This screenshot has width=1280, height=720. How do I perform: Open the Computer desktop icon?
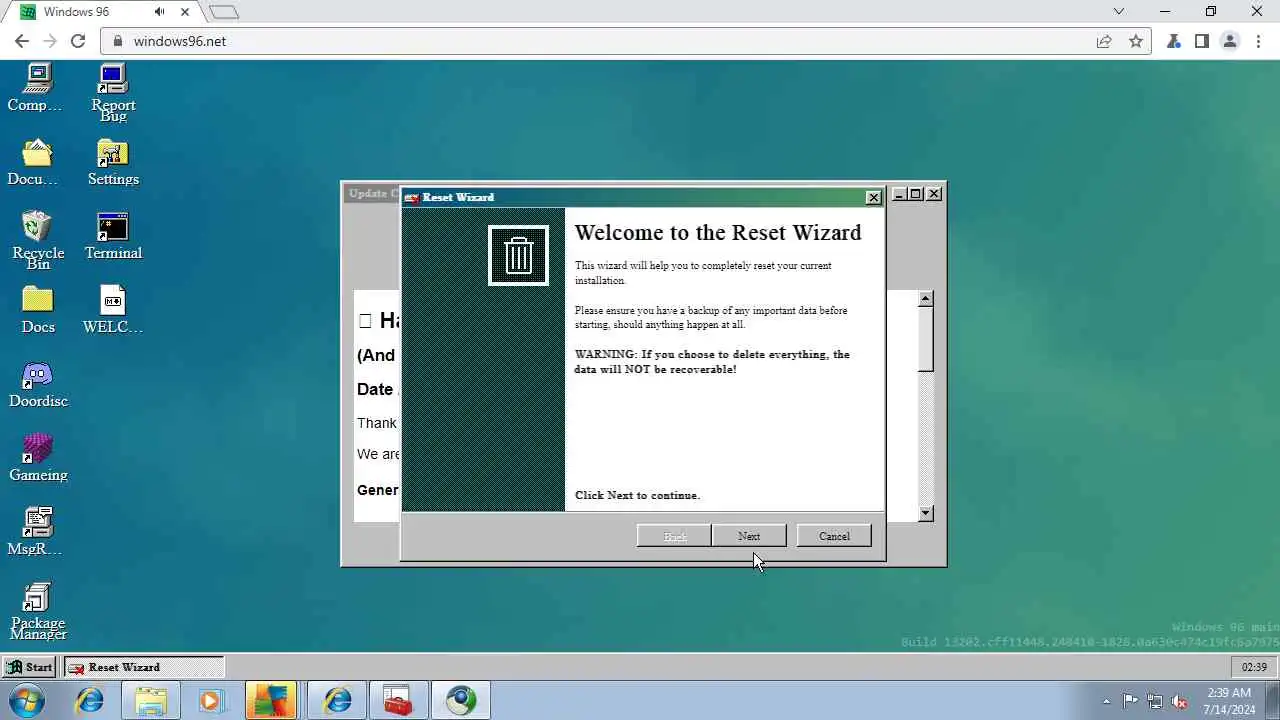37,88
